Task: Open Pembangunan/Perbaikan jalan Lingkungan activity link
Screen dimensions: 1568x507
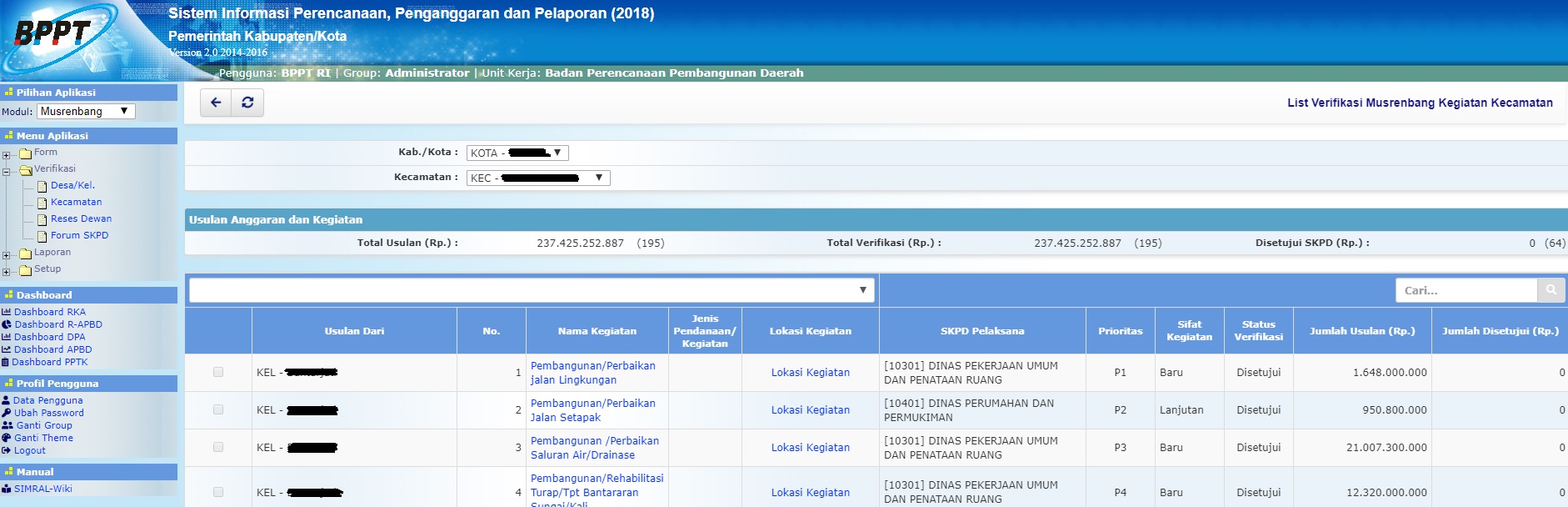Action: click(x=593, y=373)
